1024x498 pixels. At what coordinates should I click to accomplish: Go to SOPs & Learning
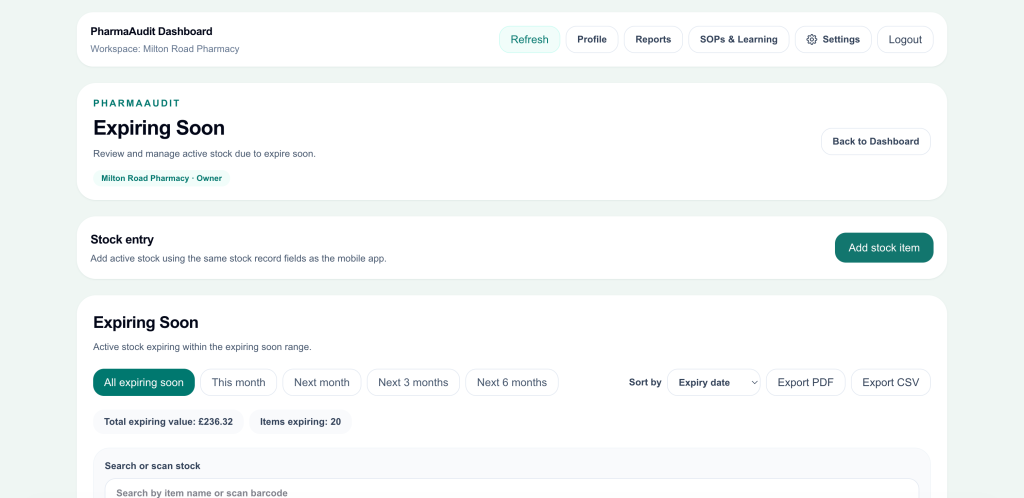[739, 39]
